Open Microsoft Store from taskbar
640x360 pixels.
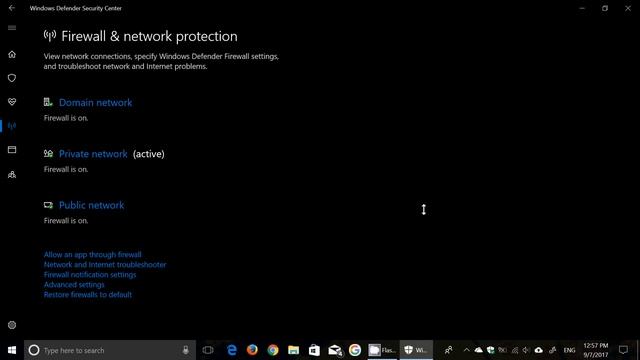(x=314, y=350)
